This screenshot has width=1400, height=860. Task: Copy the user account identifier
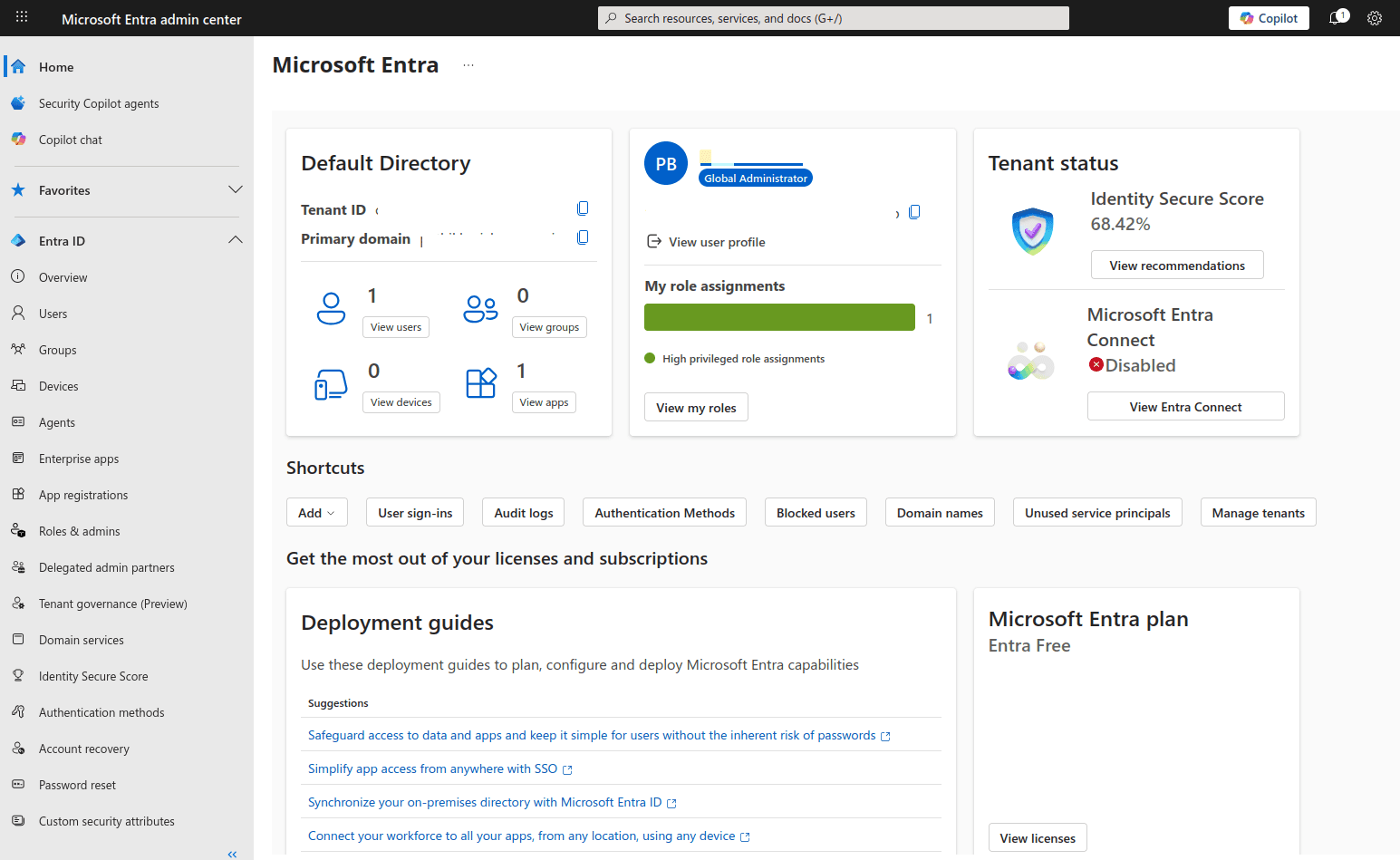pos(914,212)
